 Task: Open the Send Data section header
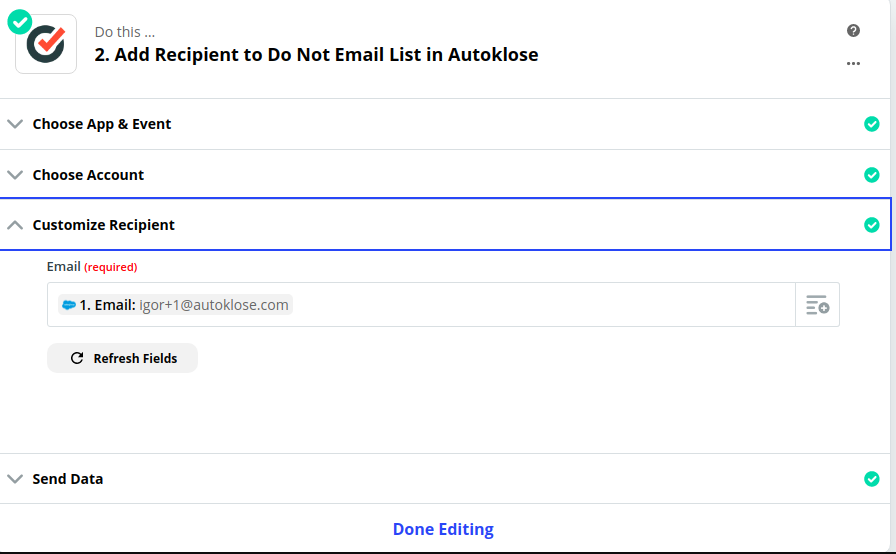tap(445, 479)
